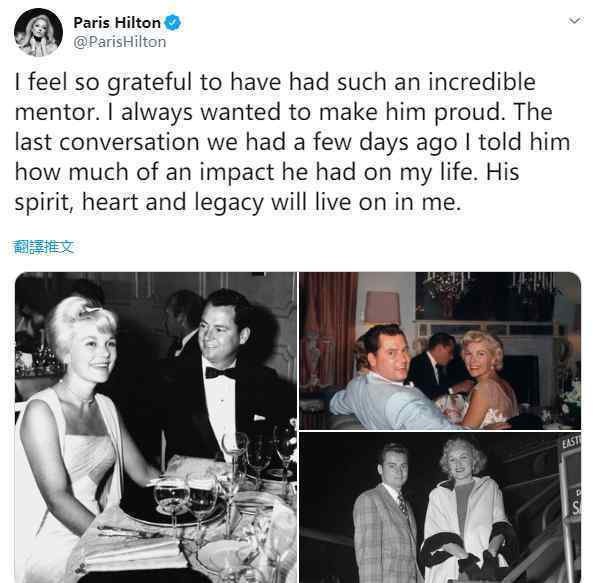Open Paris Hilton's profile avatar

point(38,33)
